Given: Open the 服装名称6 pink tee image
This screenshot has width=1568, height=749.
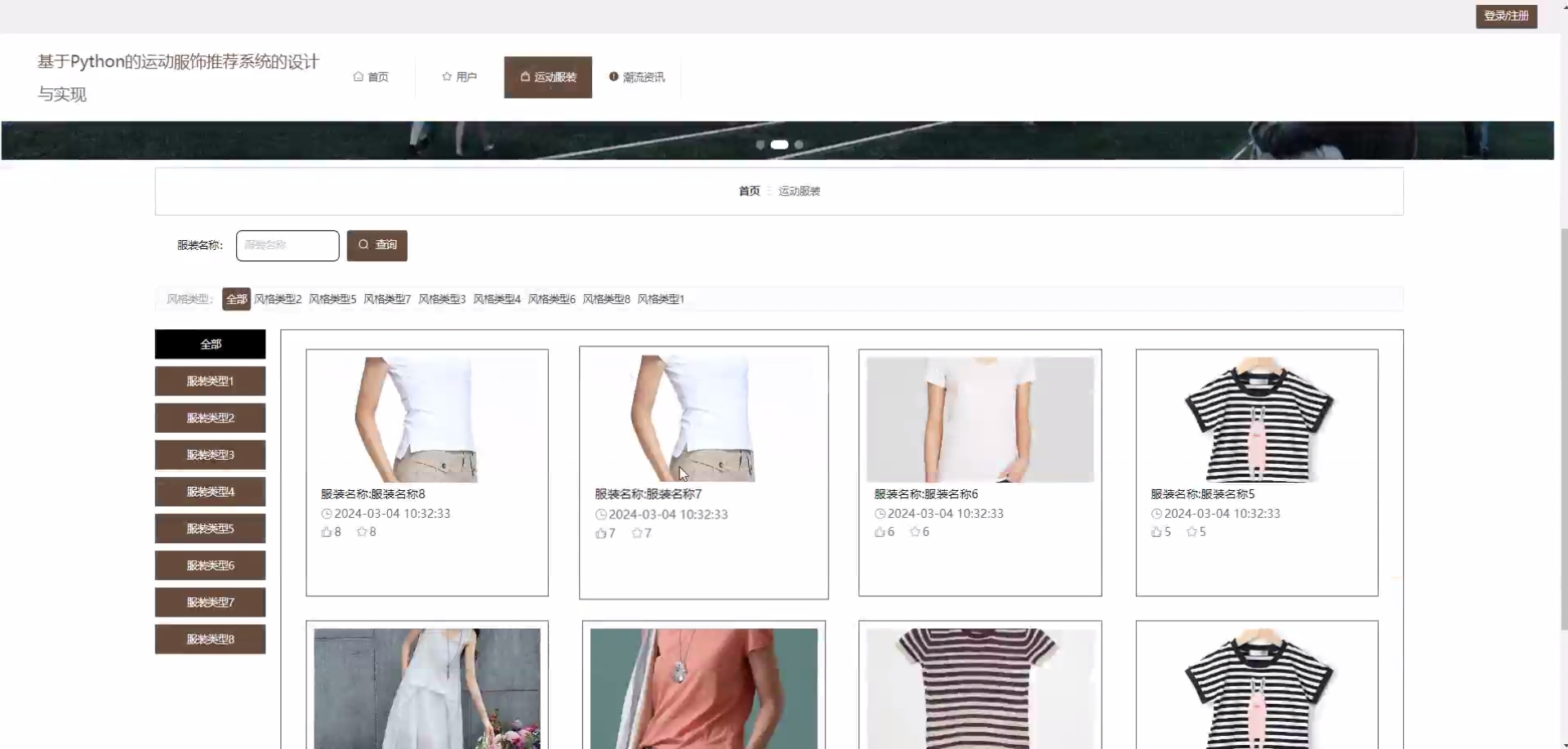Looking at the screenshot, I should 980,419.
